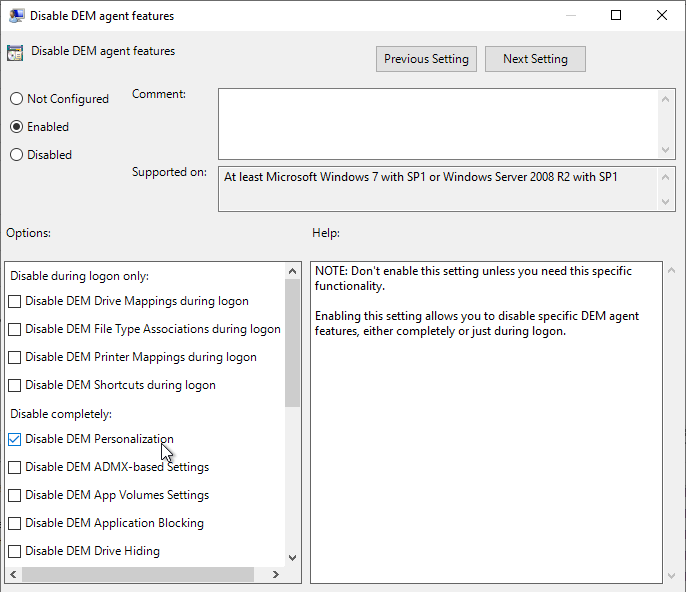The width and height of the screenshot is (686, 592).
Task: Check Disable DEM ADMX-based Settings
Action: coord(14,467)
